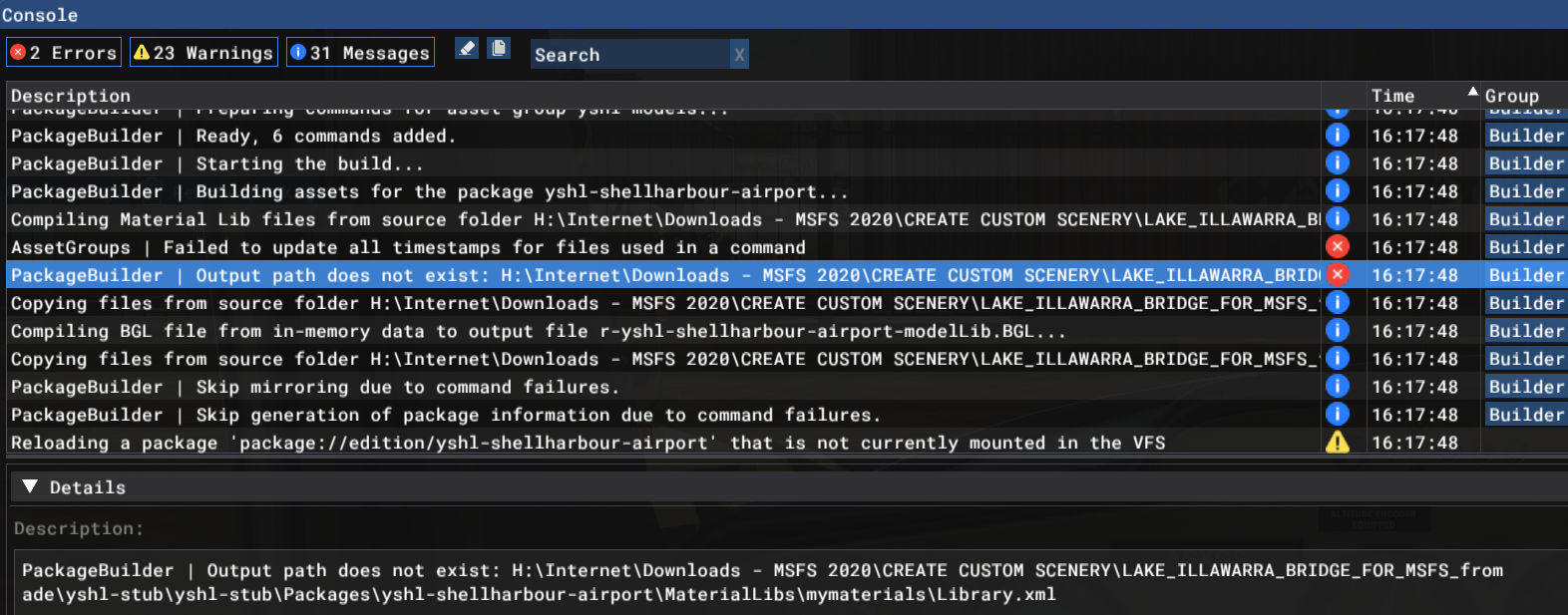This screenshot has width=1568, height=615.
Task: Collapse the Details section
Action: [x=30, y=486]
